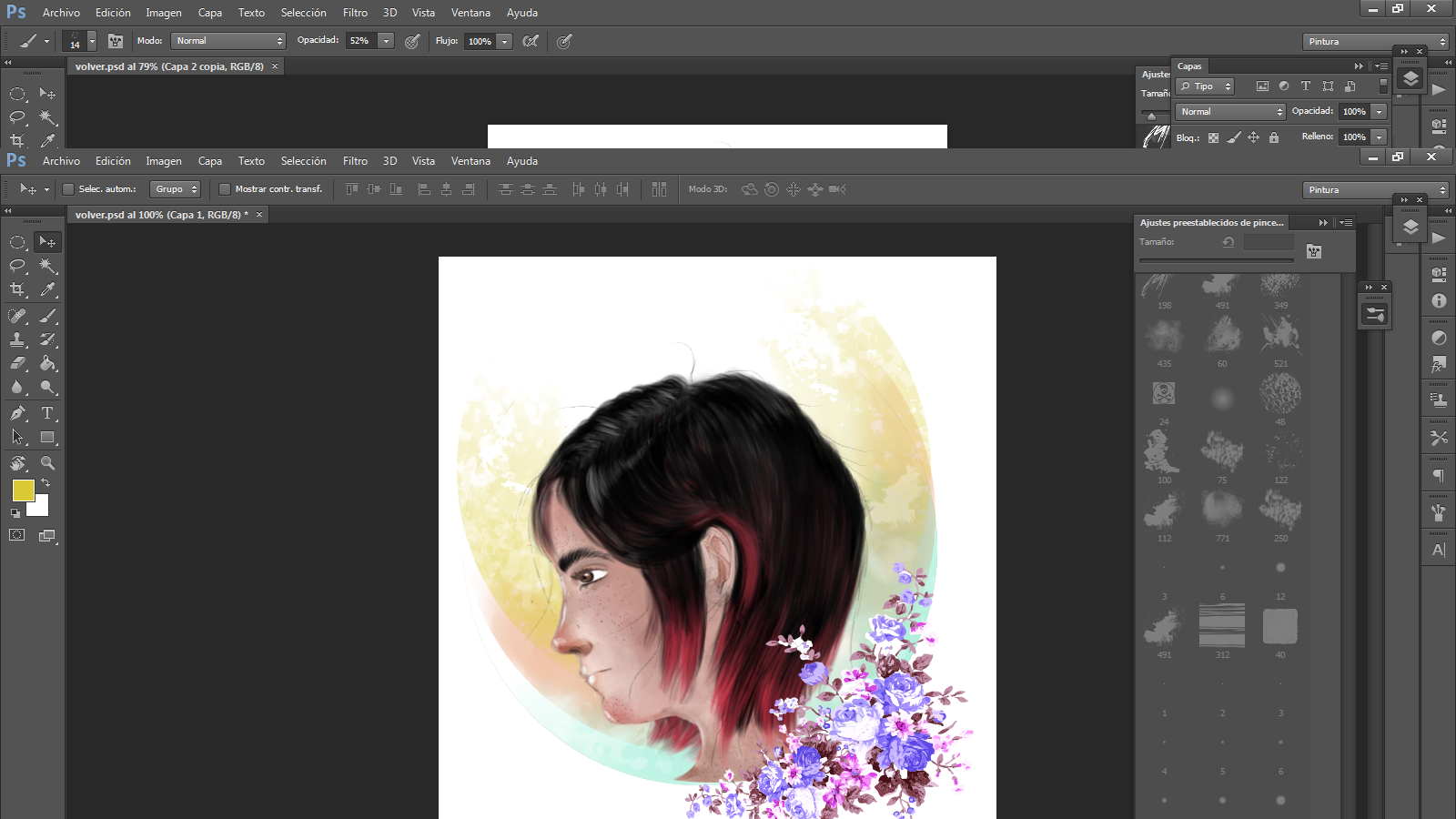Select the Clone Stamp tool
The image size is (1456, 819).
(x=17, y=339)
